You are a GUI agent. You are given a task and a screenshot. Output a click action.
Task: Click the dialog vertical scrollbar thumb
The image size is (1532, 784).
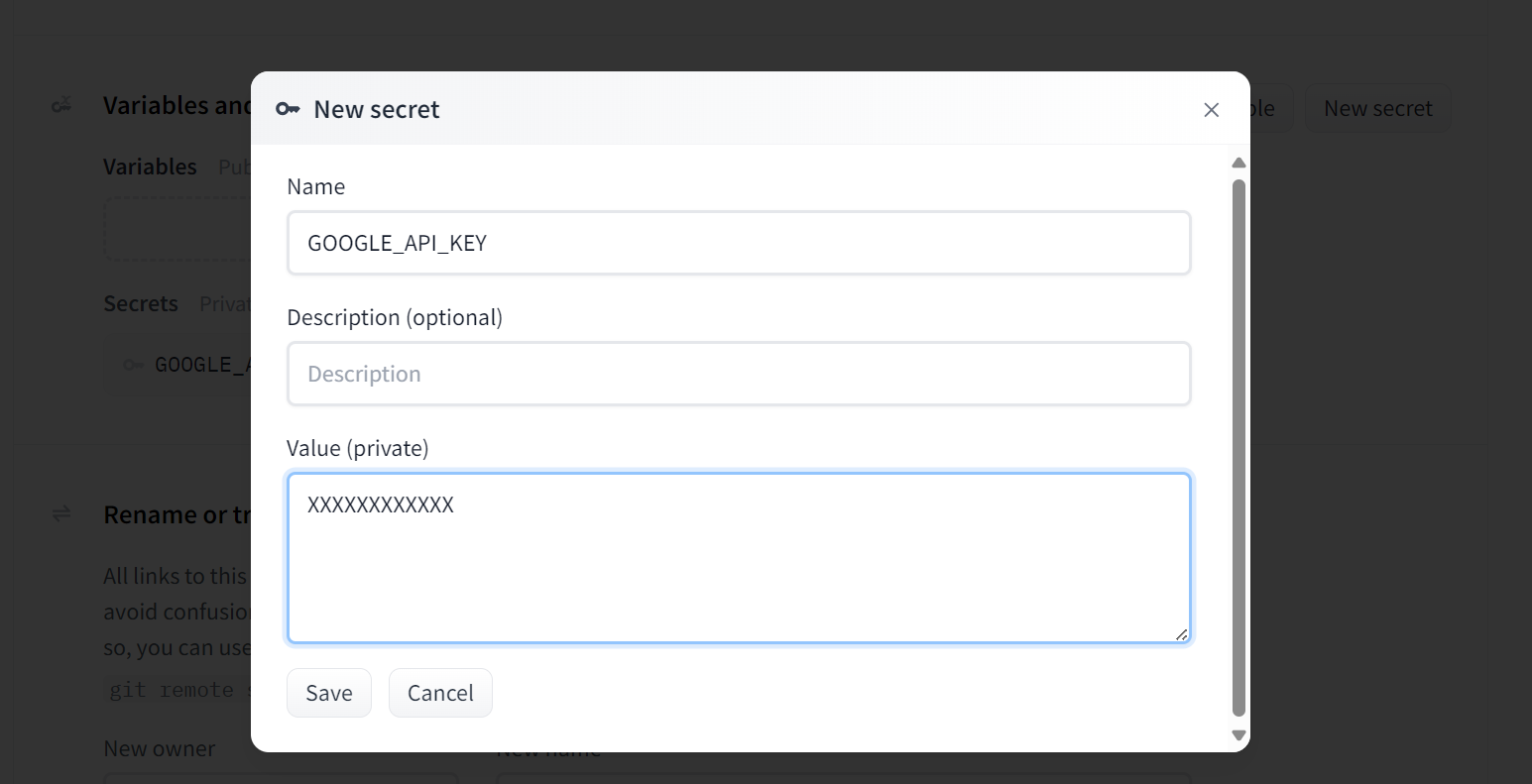tap(1238, 447)
